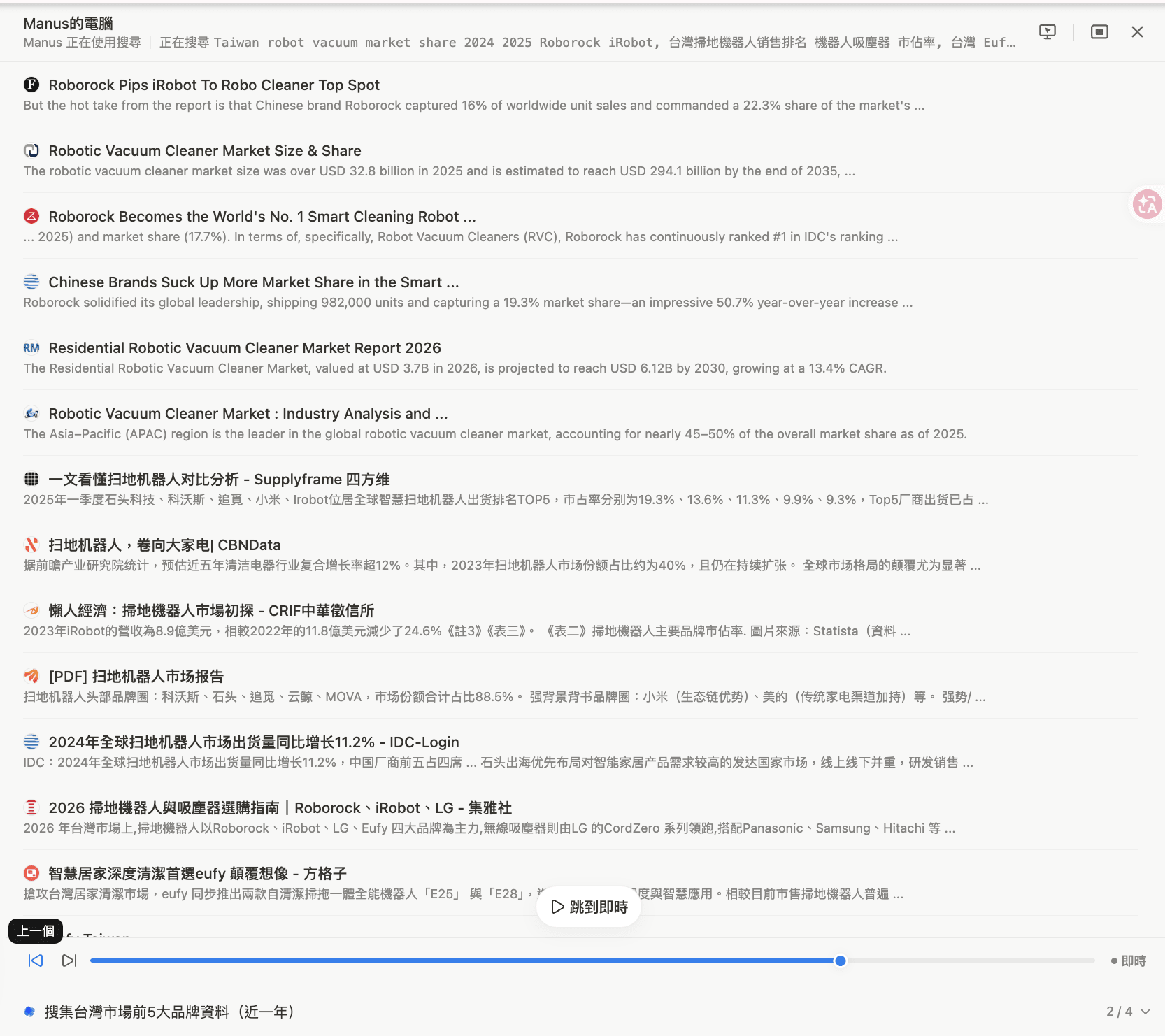Toggle the picture-in-picture window icon
The width and height of the screenshot is (1165, 1036).
[1099, 31]
